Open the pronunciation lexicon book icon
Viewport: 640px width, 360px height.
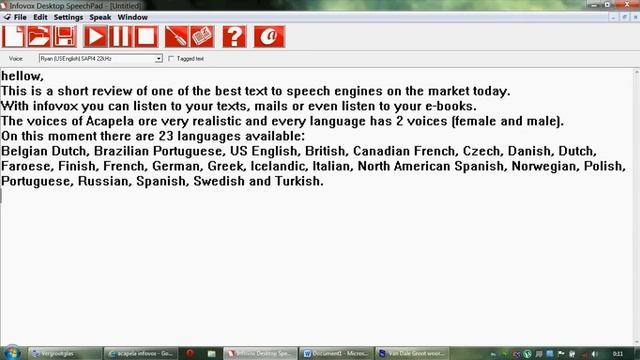(202, 37)
